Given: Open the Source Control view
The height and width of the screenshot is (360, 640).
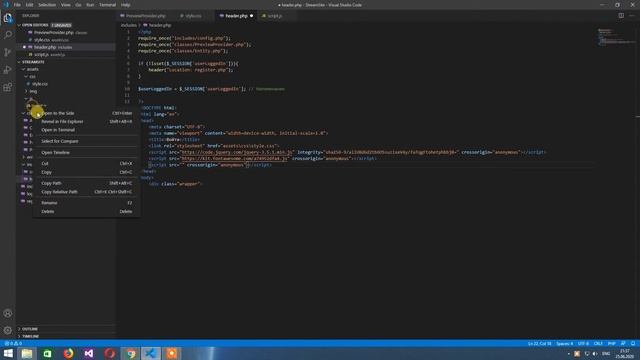Looking at the screenshot, I should (8, 52).
